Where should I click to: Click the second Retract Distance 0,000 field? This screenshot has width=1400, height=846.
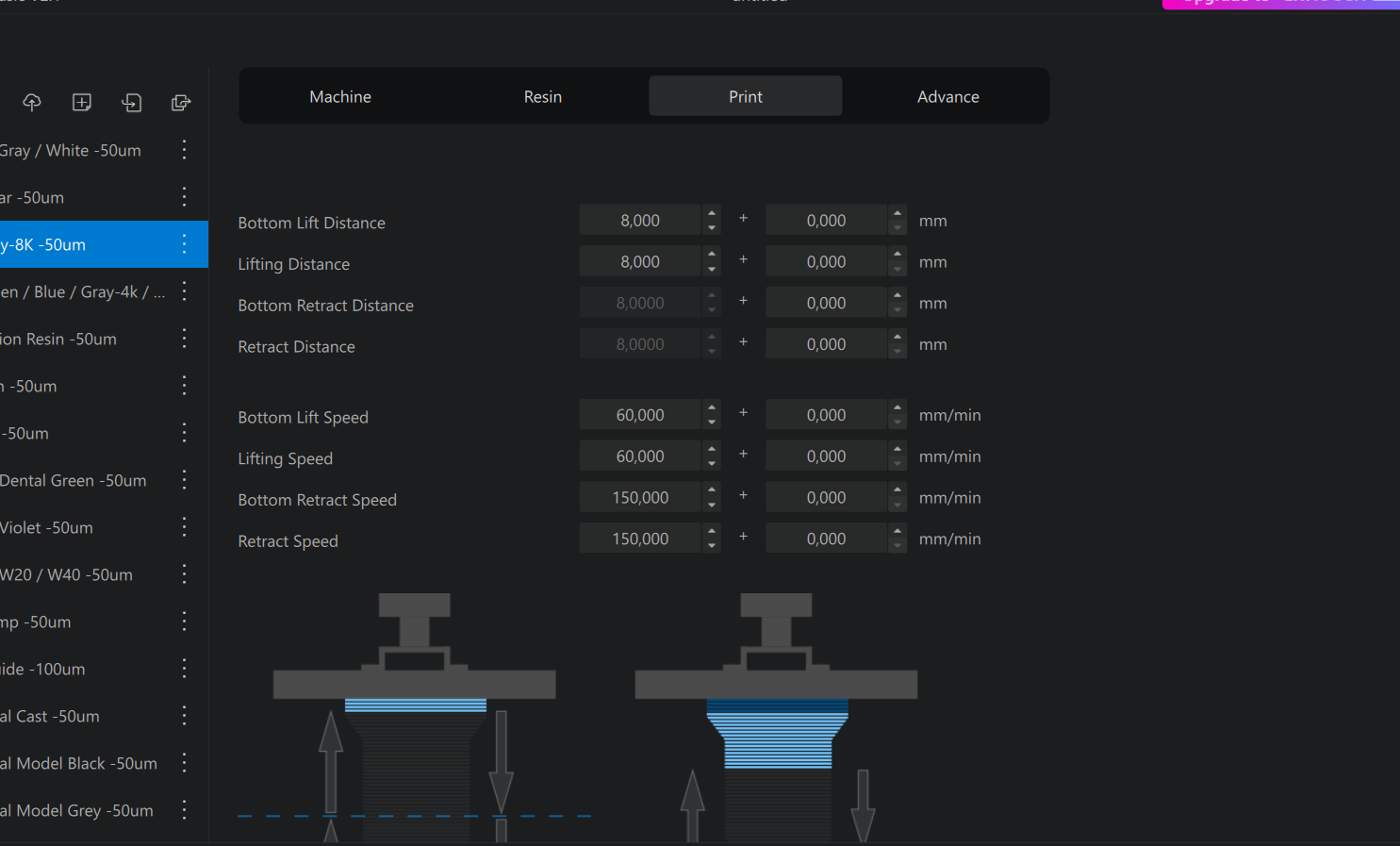[x=827, y=345]
